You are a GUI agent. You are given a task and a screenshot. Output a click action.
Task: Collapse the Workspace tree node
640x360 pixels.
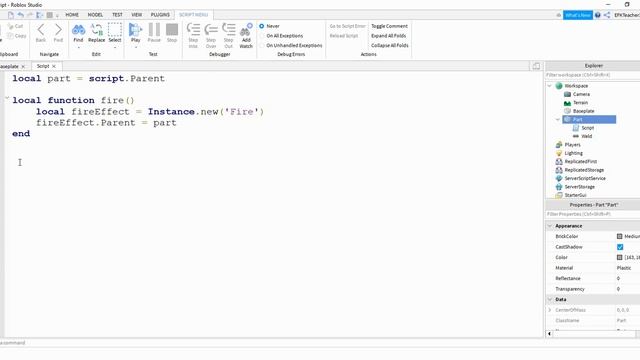[x=549, y=86]
